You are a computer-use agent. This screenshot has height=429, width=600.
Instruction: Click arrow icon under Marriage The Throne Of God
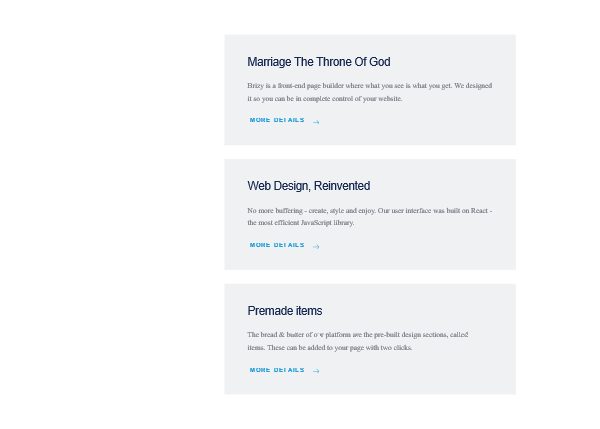[316, 122]
